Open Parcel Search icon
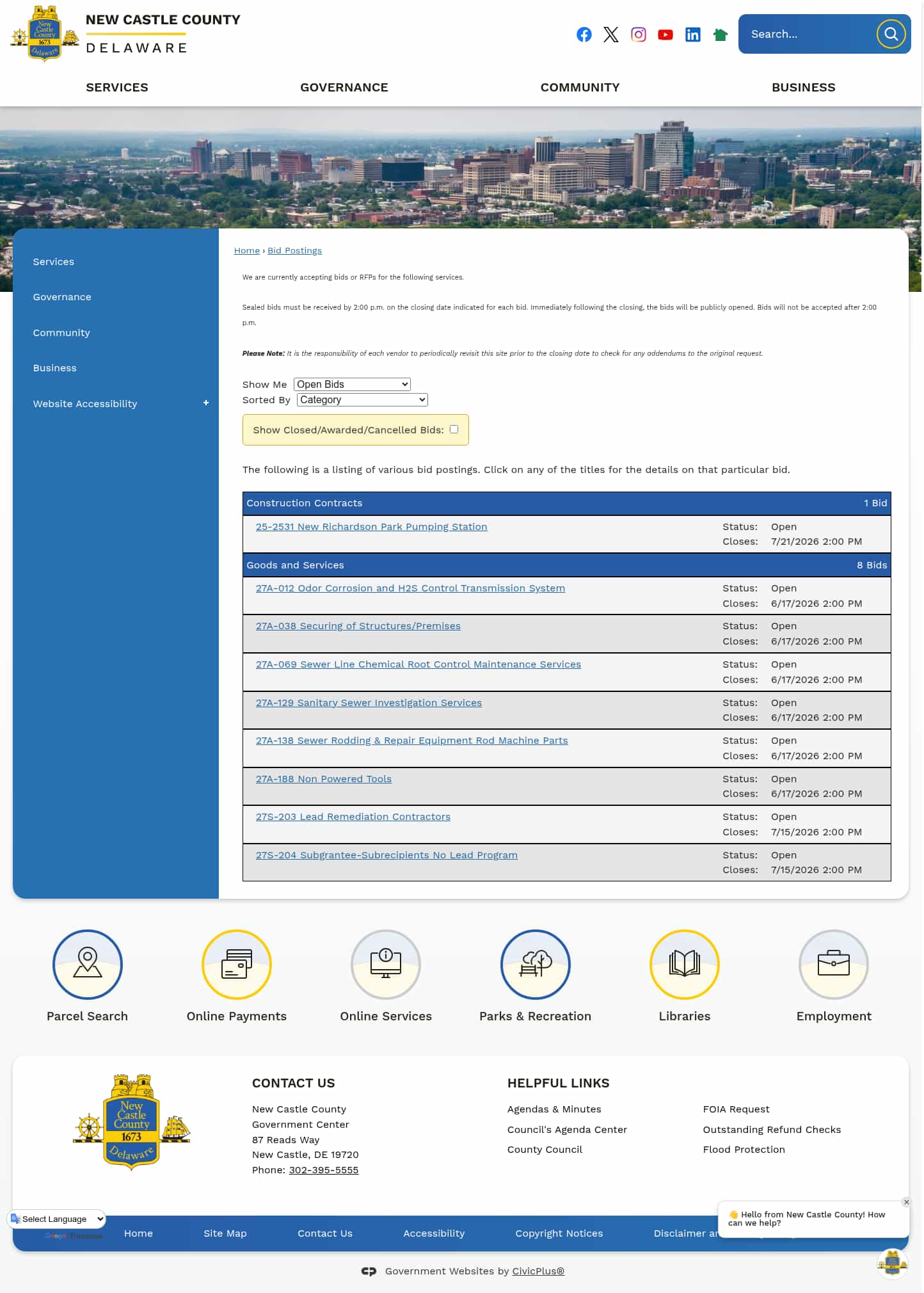Viewport: 924px width, 1293px height. tap(88, 965)
